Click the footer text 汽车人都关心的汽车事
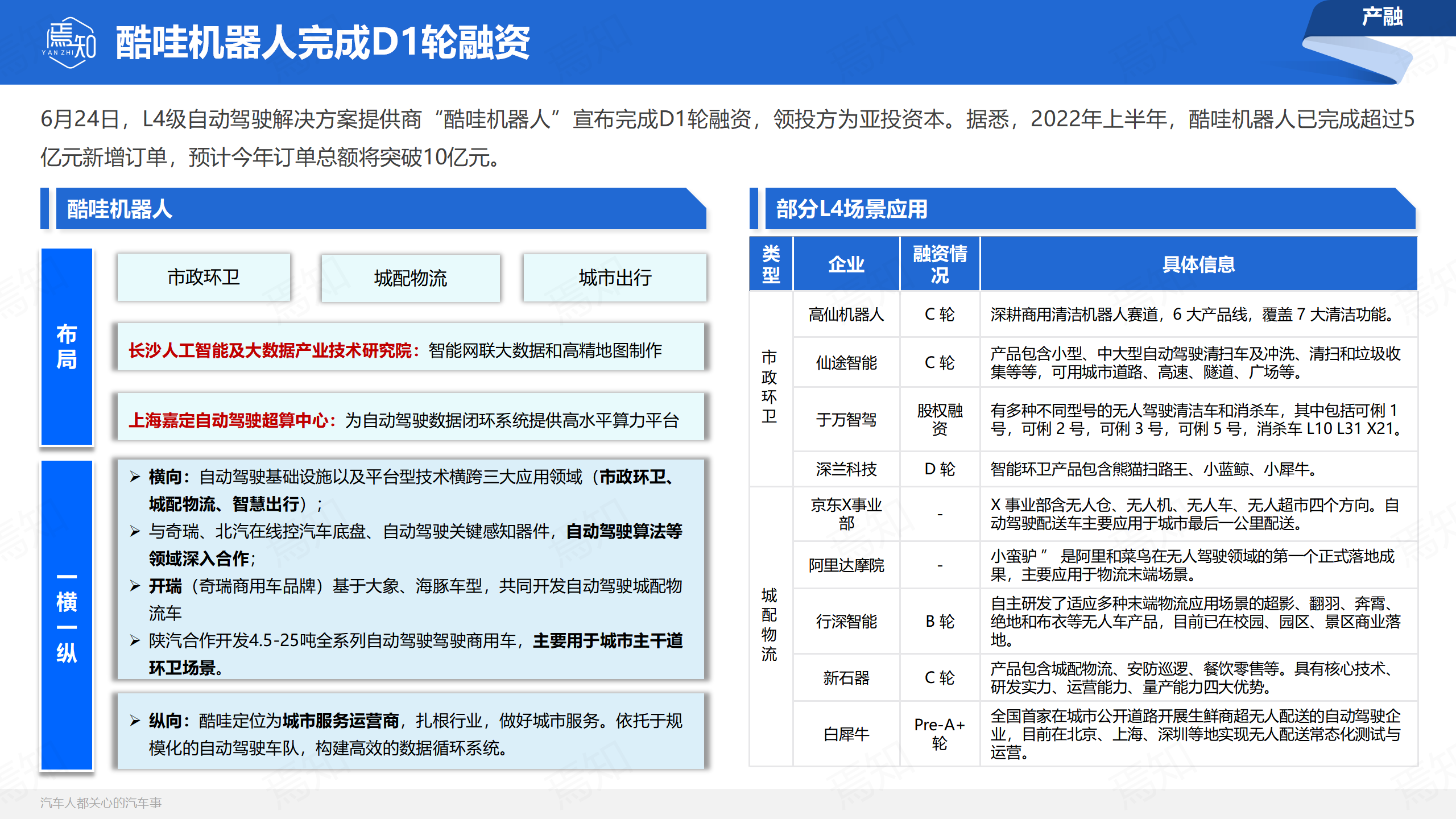Viewport: 1456px width, 819px height. point(101,803)
